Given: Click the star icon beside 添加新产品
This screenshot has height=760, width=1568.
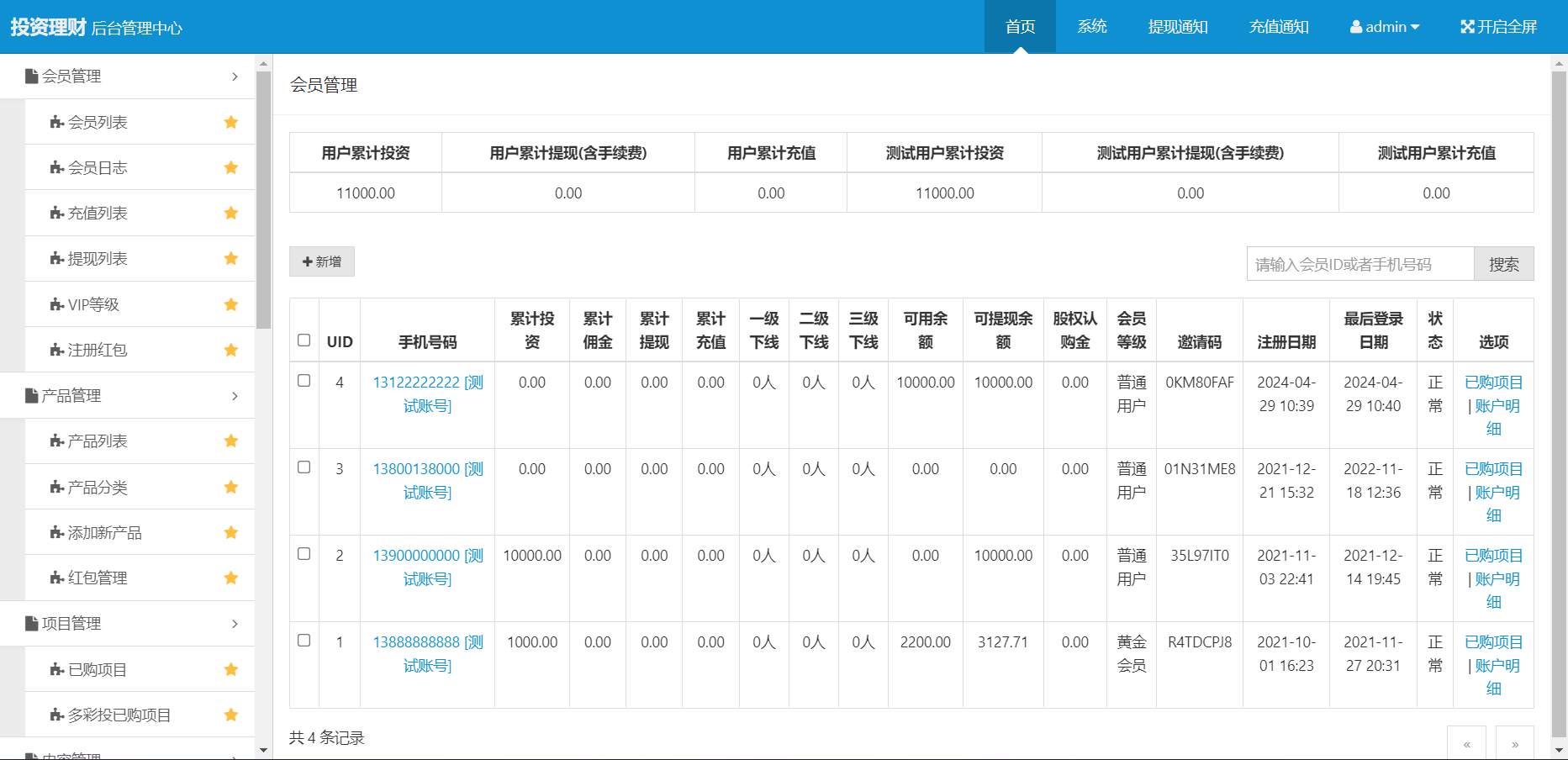Looking at the screenshot, I should pyautogui.click(x=231, y=532).
